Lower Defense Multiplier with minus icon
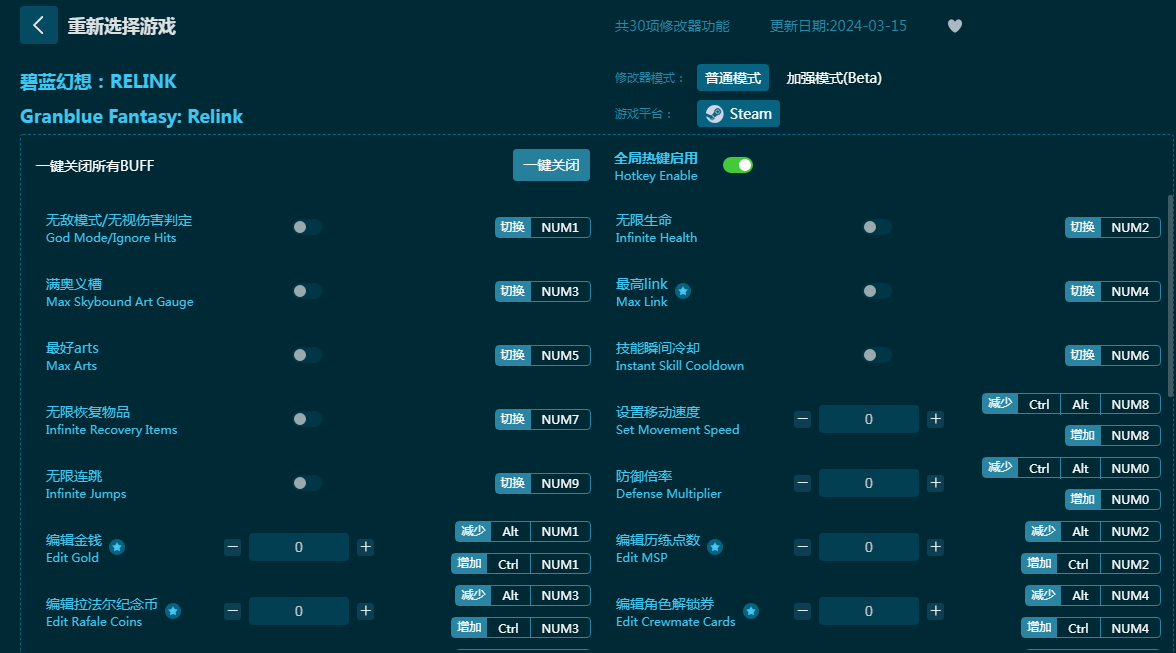Viewport: 1176px width, 653px height. (x=802, y=483)
